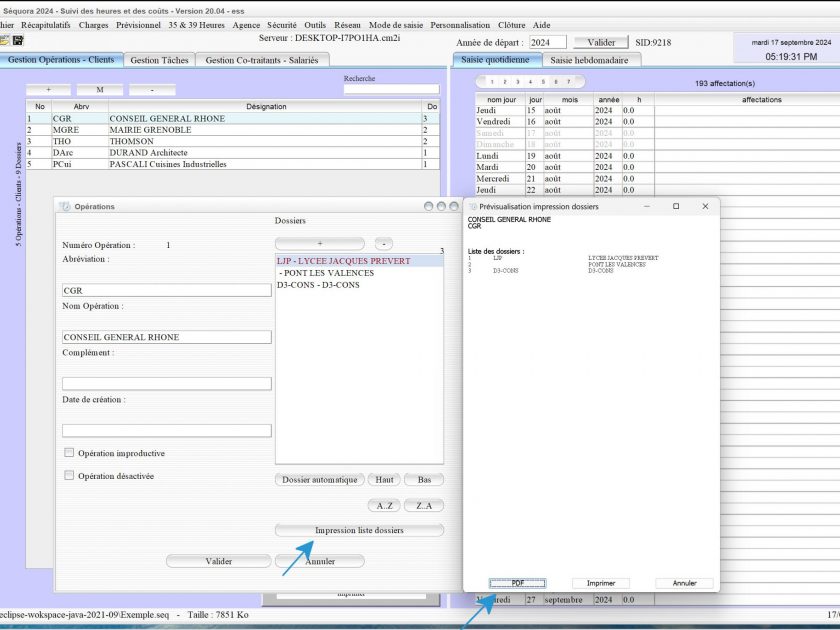Screen dimensions: 840x630
Task: Open the 35 & 39 Heures menu
Action: pyautogui.click(x=197, y=25)
